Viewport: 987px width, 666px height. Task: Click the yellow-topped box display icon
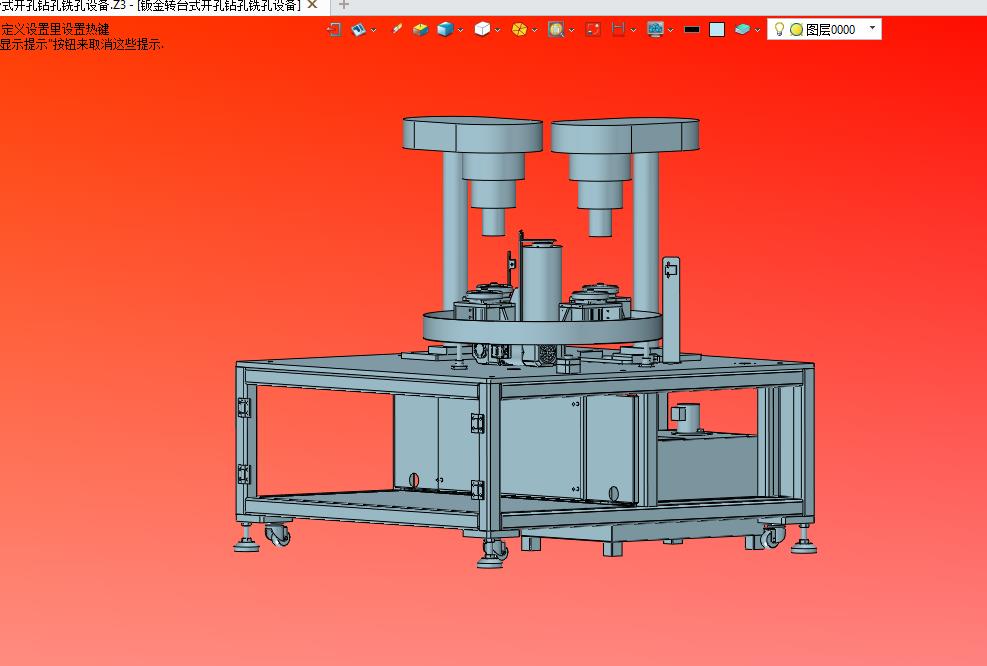point(420,30)
